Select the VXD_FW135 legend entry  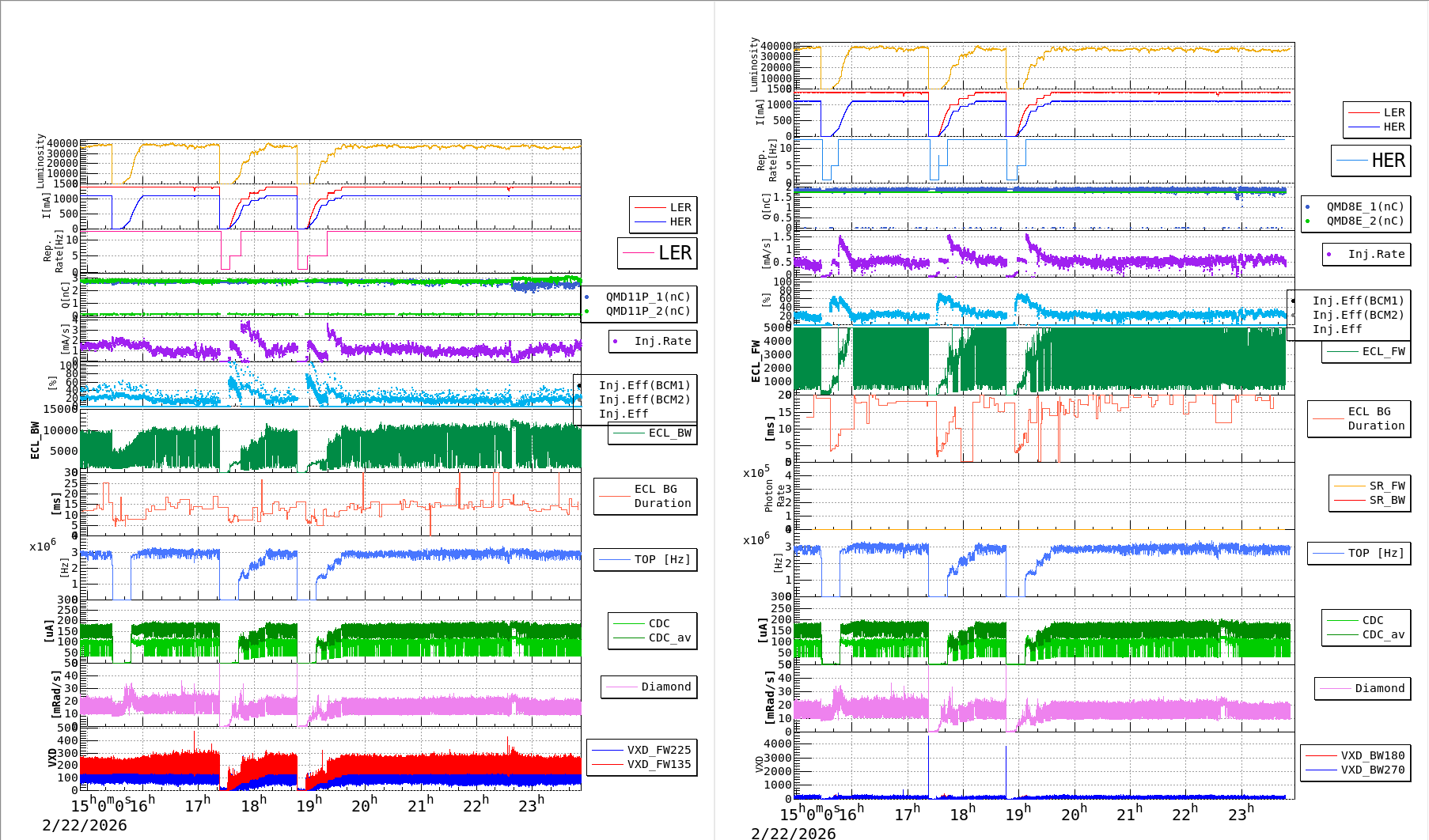tap(658, 764)
